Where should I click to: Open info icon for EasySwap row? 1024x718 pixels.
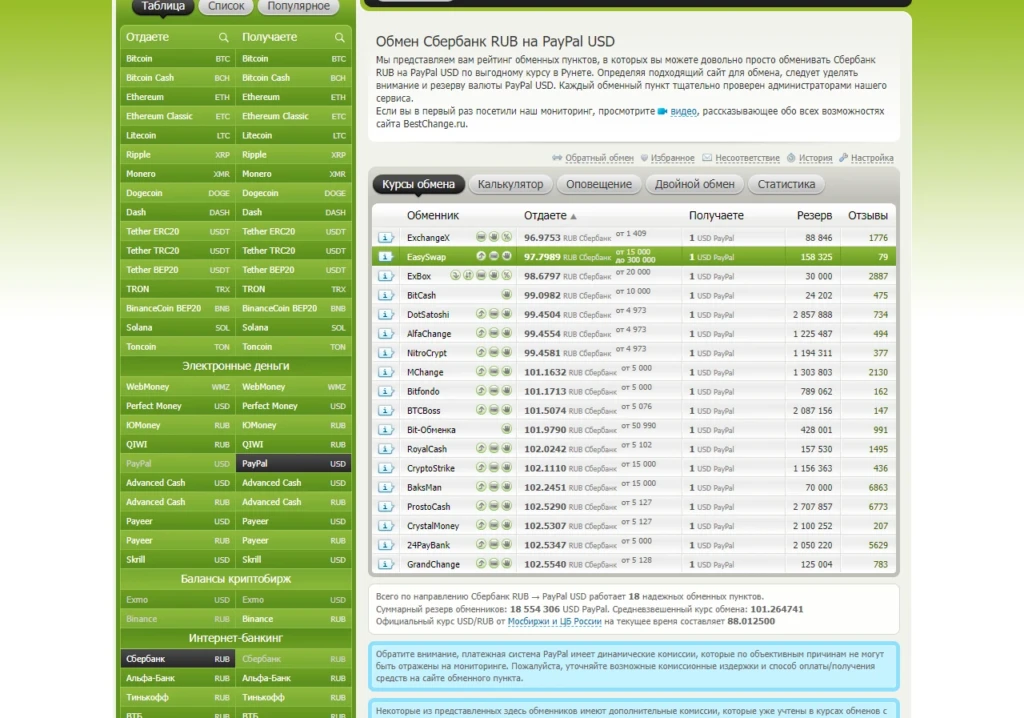coord(385,257)
